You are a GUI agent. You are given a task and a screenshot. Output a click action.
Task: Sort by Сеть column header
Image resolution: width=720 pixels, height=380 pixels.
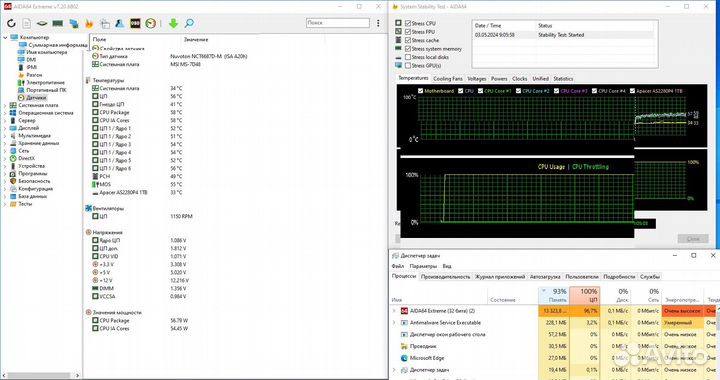click(x=646, y=296)
